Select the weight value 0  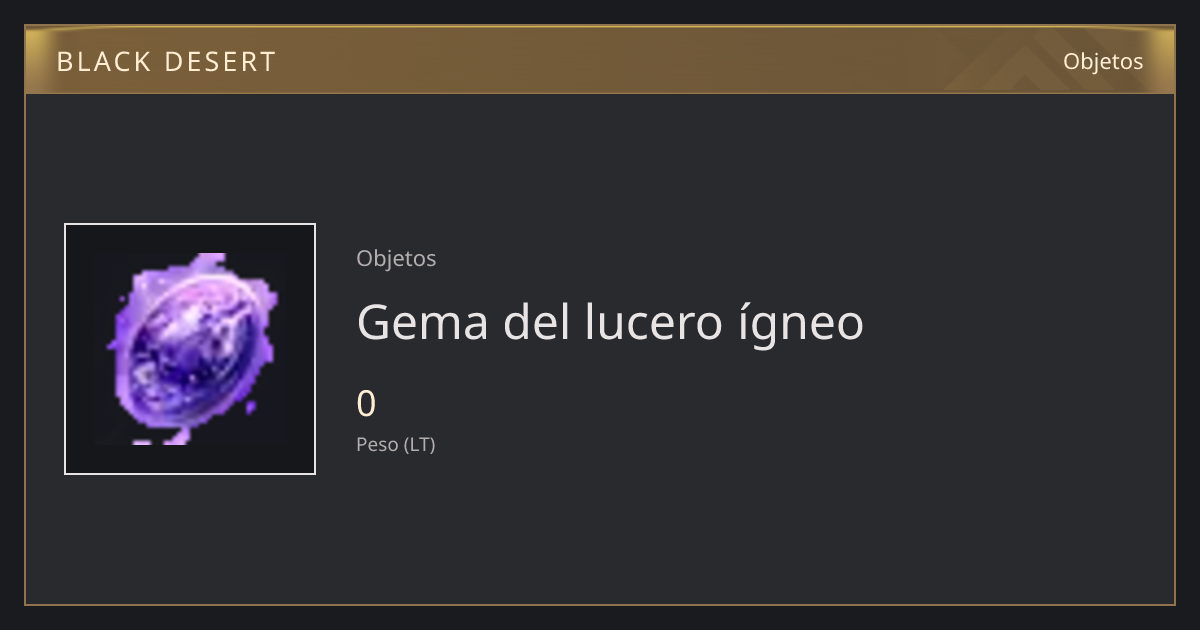pyautogui.click(x=366, y=404)
